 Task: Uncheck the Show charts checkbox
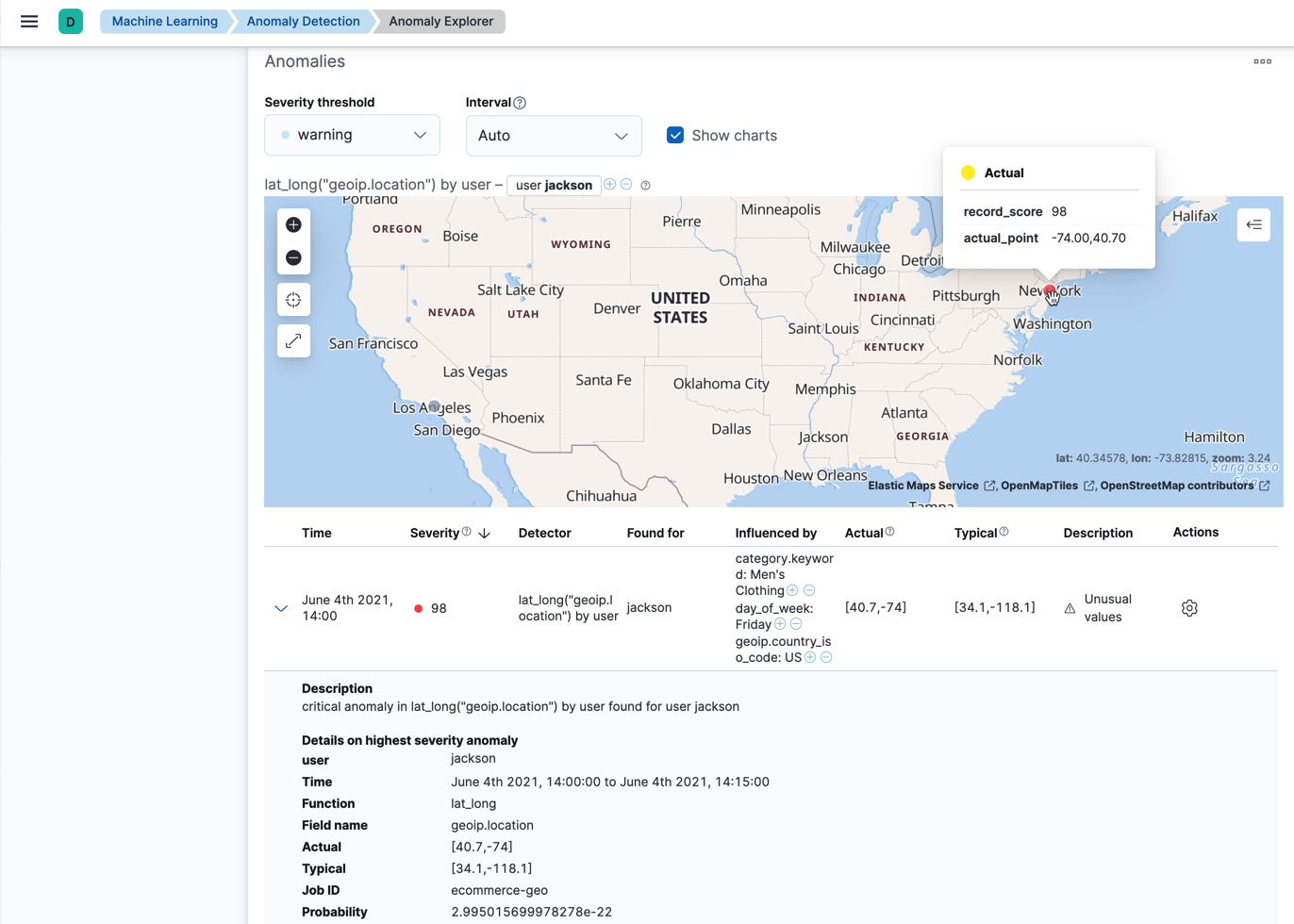click(675, 135)
